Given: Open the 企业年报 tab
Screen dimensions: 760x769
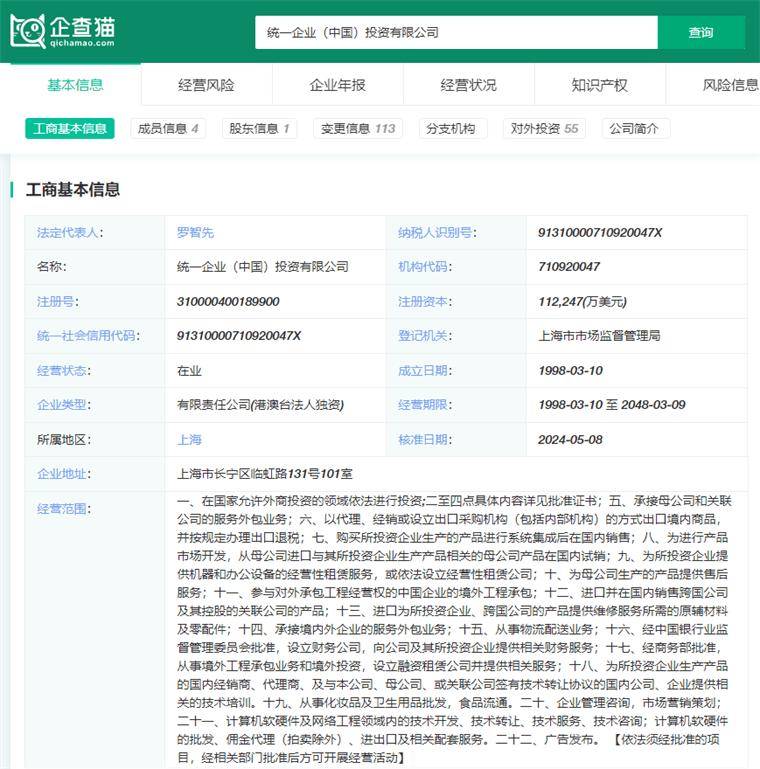Looking at the screenshot, I should [337, 85].
